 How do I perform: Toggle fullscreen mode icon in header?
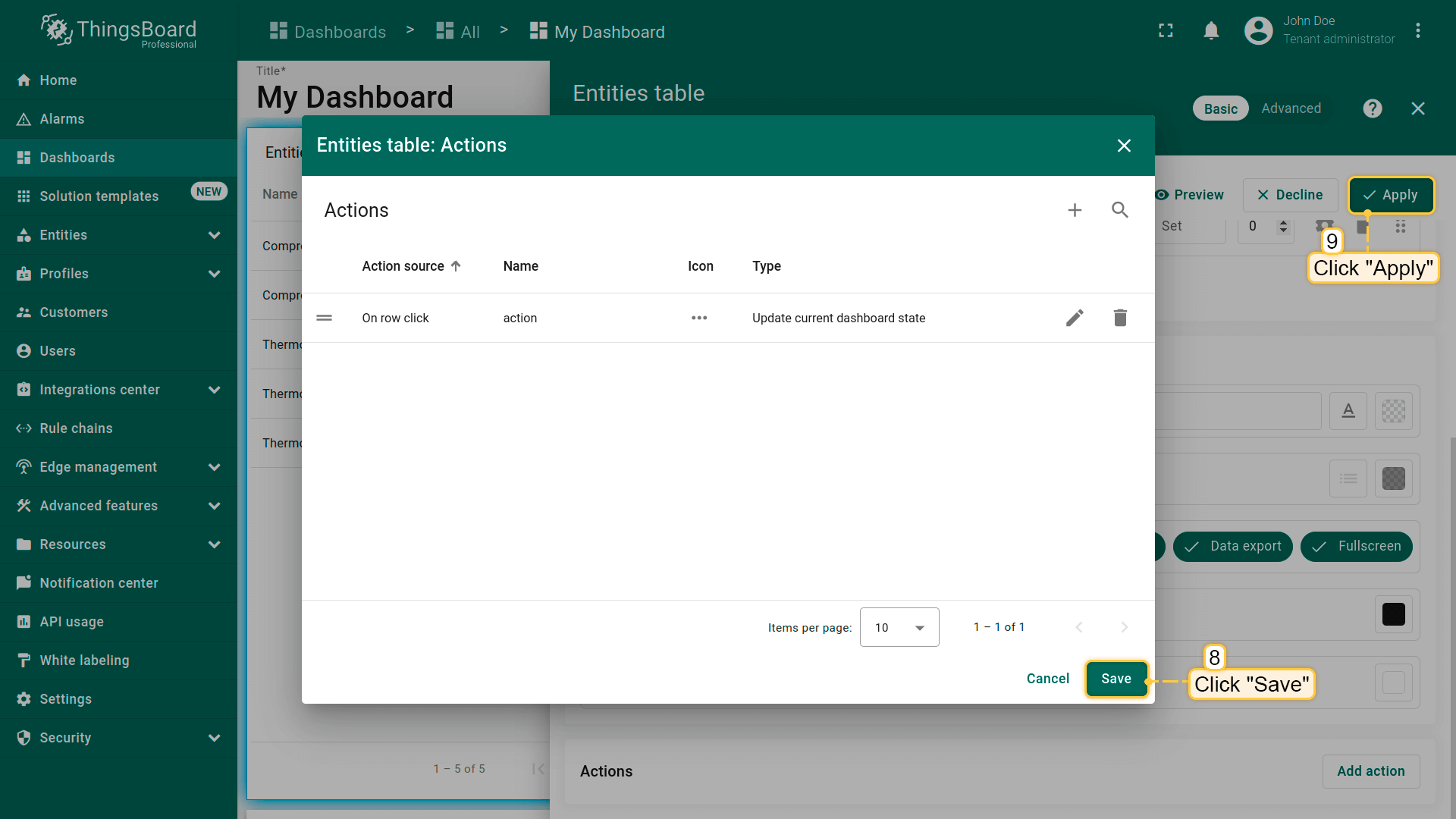[1166, 31]
